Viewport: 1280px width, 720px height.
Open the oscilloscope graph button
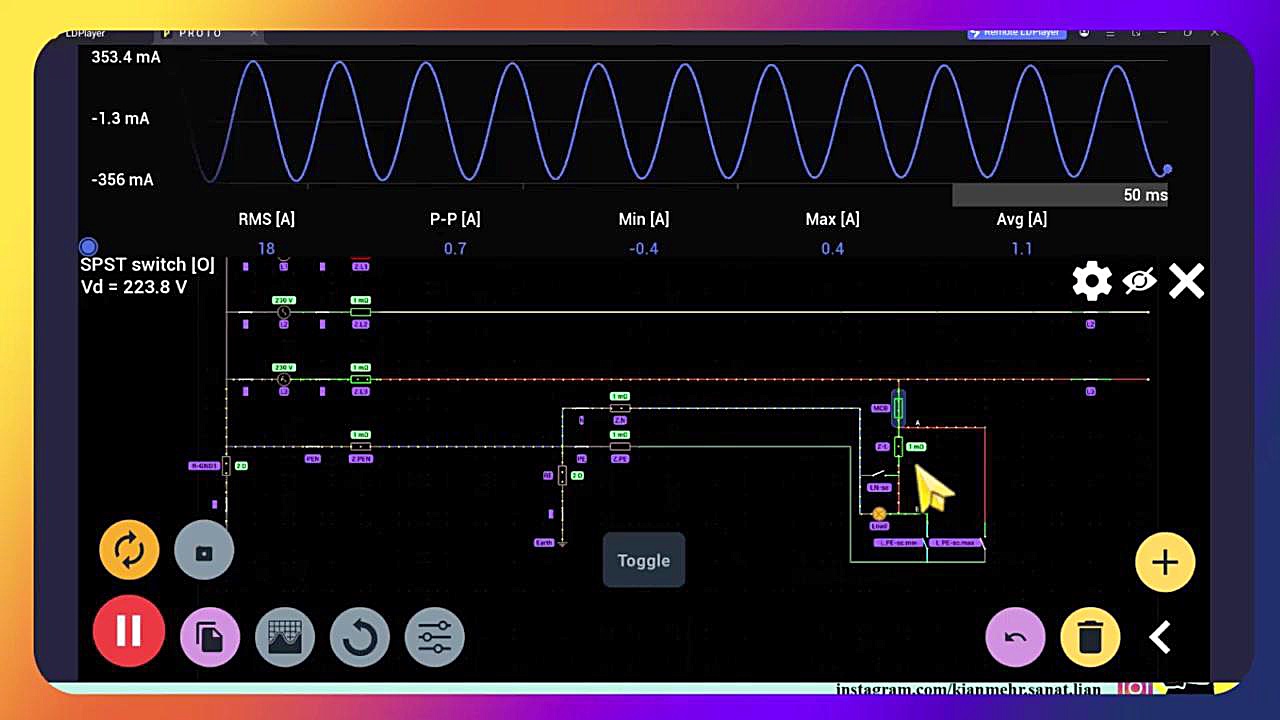point(285,637)
